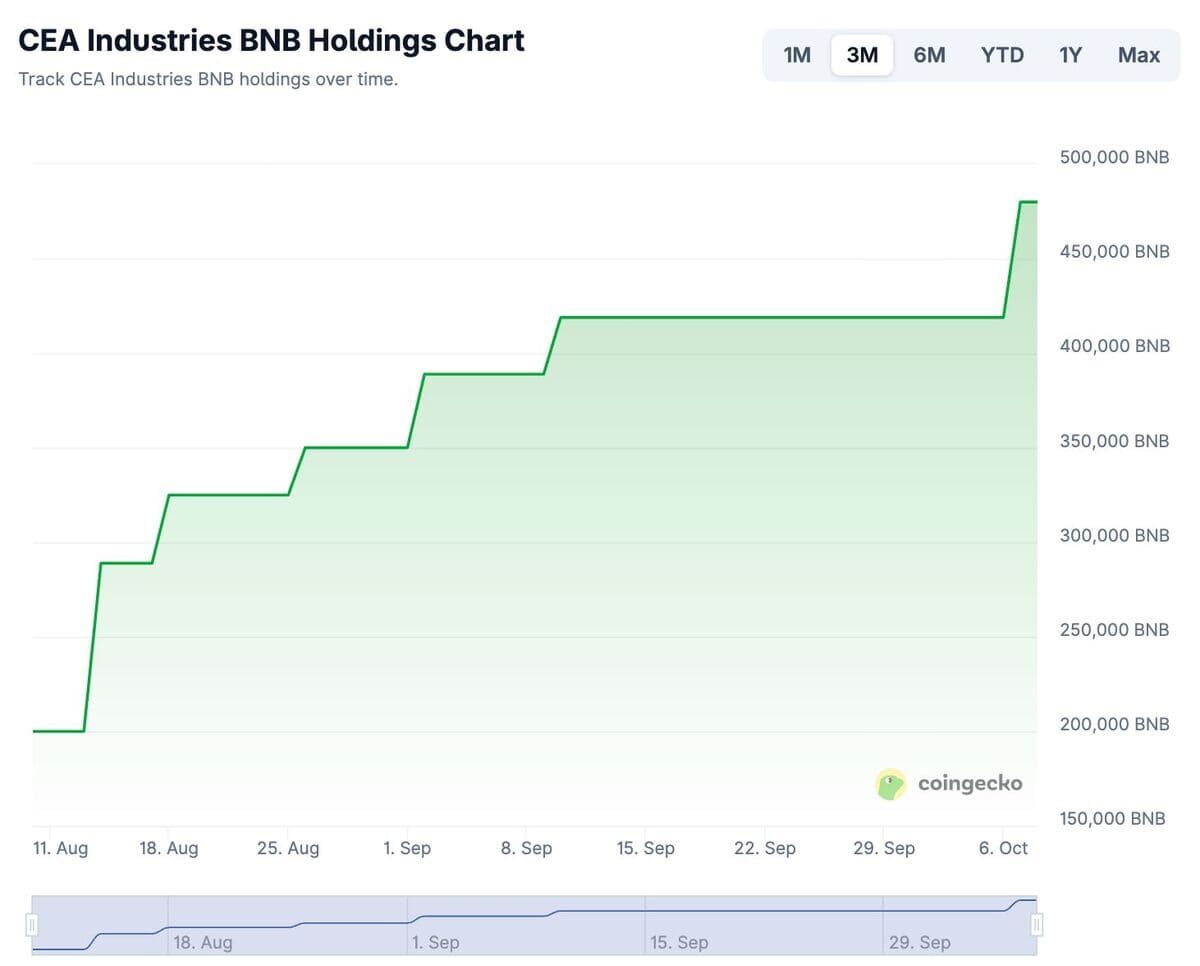Choose the 6M range button
The height and width of the screenshot is (966, 1200).
click(x=929, y=55)
